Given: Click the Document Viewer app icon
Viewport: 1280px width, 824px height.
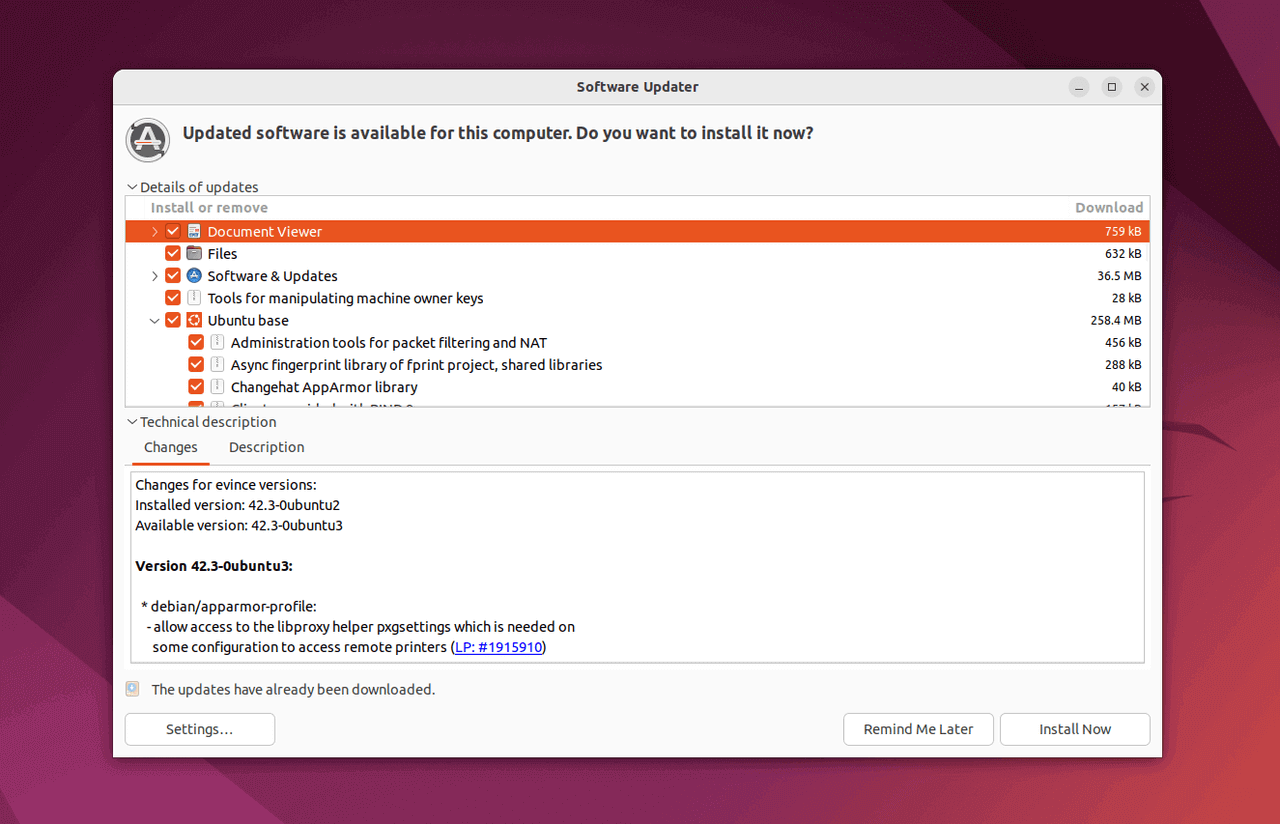Looking at the screenshot, I should (194, 232).
